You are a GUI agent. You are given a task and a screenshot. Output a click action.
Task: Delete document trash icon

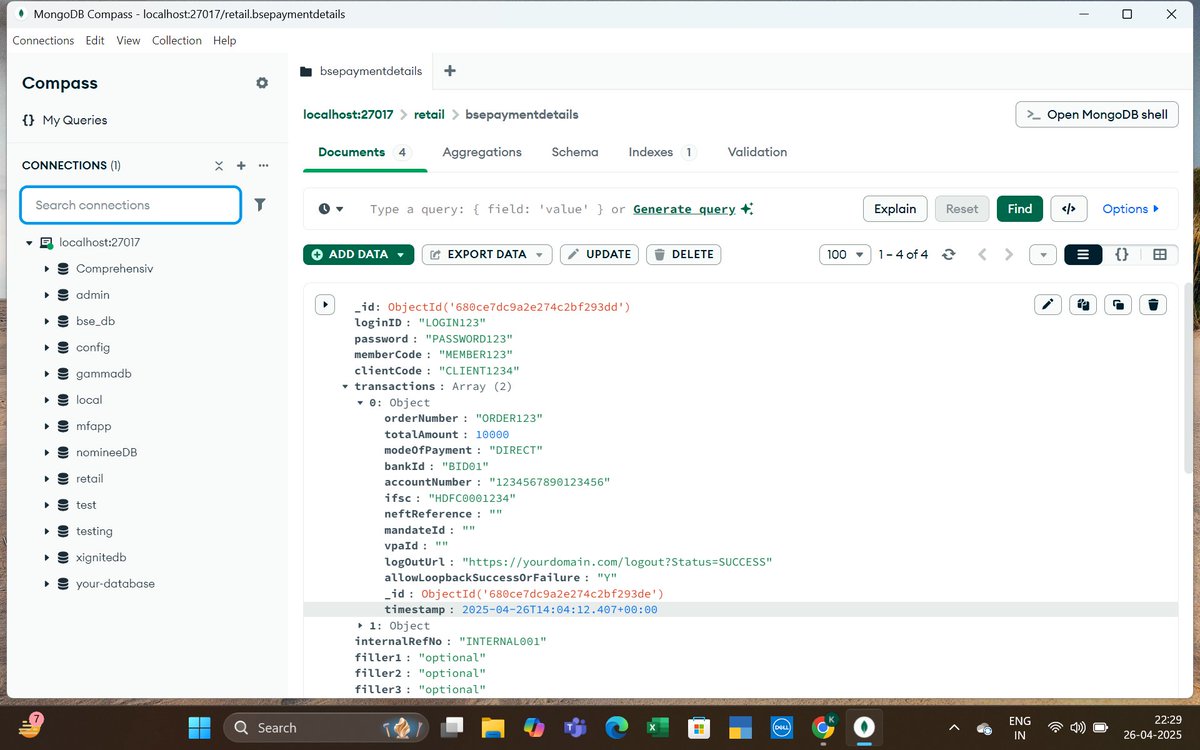coord(1153,305)
